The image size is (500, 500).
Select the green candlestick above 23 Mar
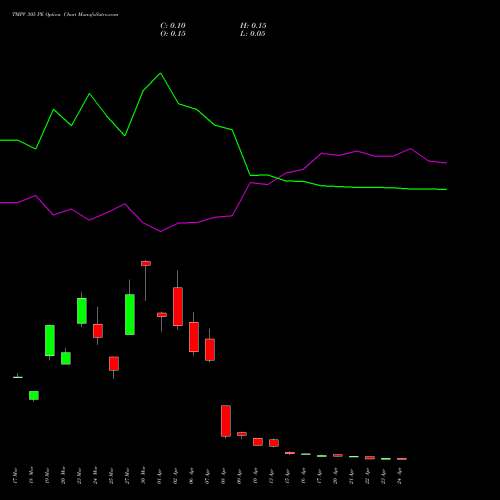[x=82, y=311]
